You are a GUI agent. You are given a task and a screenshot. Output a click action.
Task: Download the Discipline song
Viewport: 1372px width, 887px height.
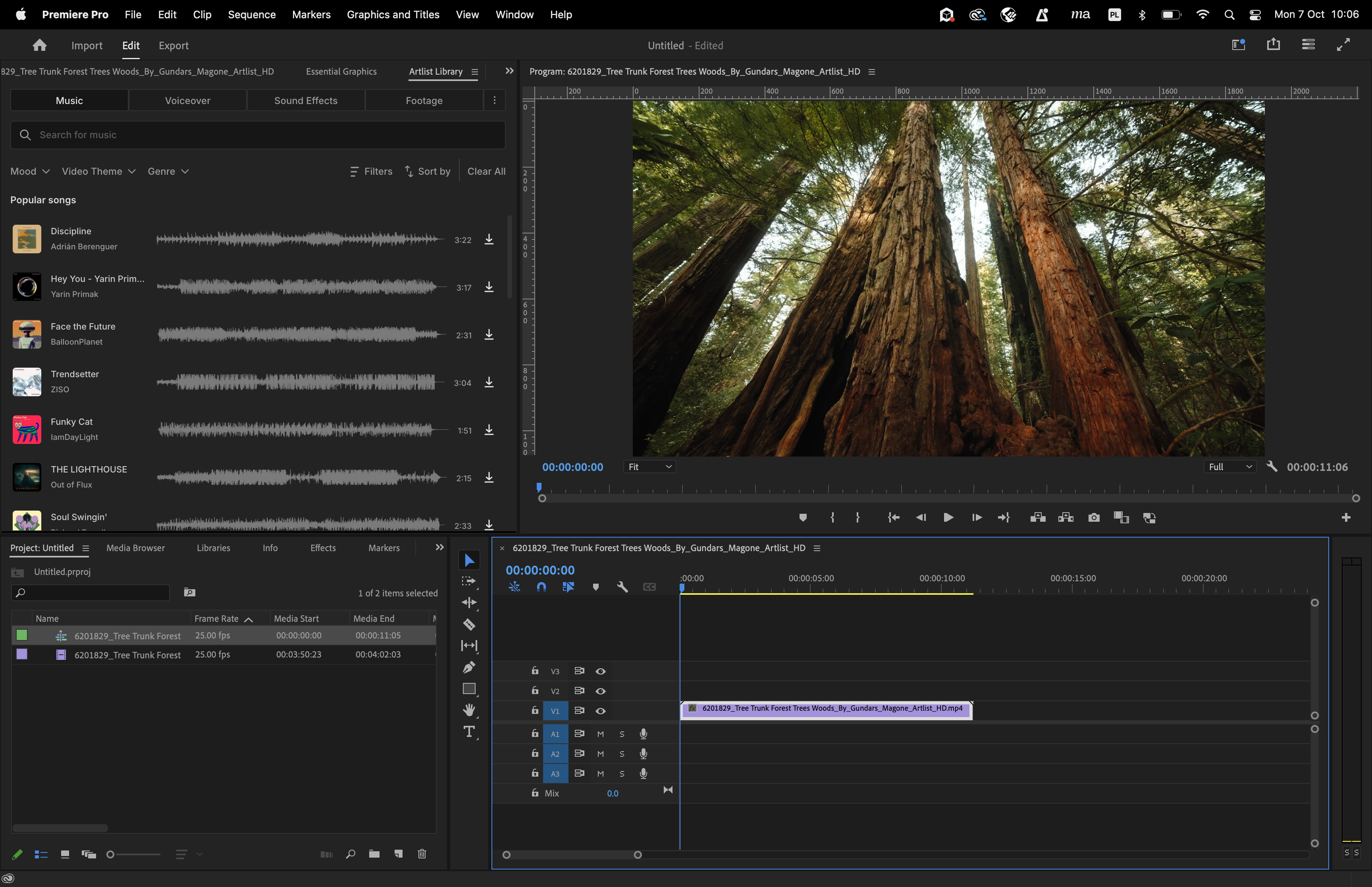[x=489, y=239]
